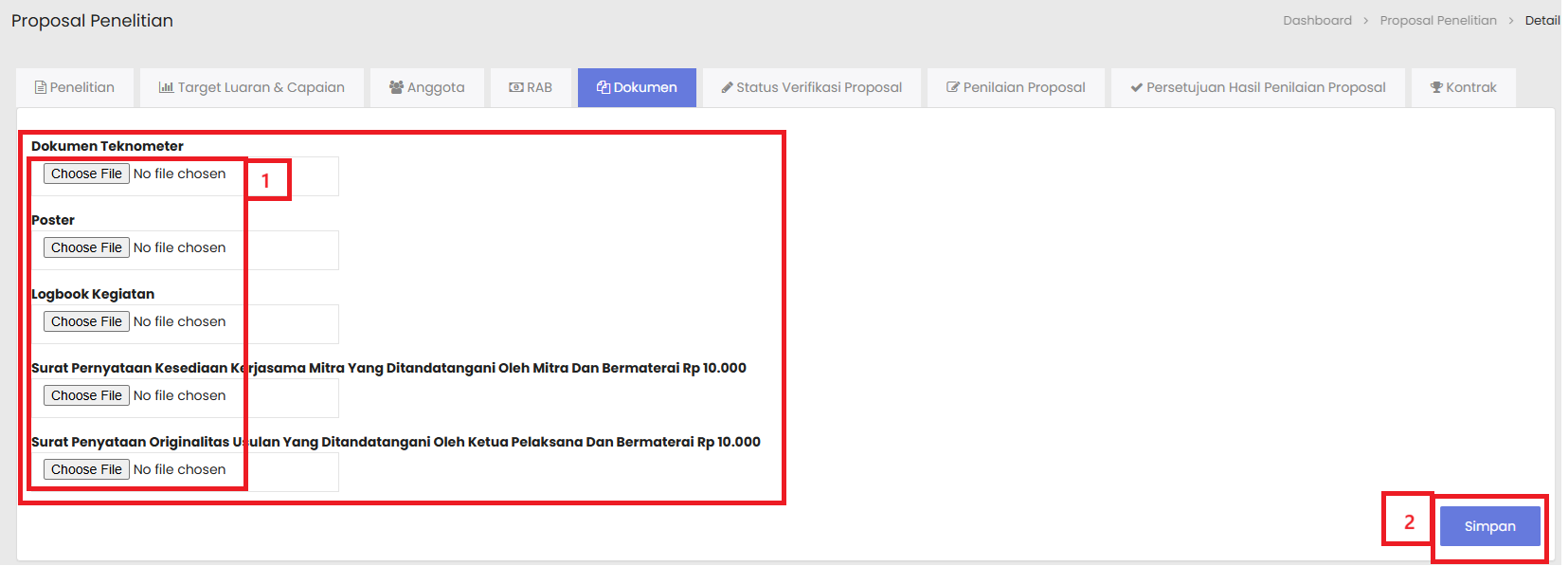Click the pencil icon on Status Verifikasi tab
Screen dimensions: 1568x566
tap(727, 88)
